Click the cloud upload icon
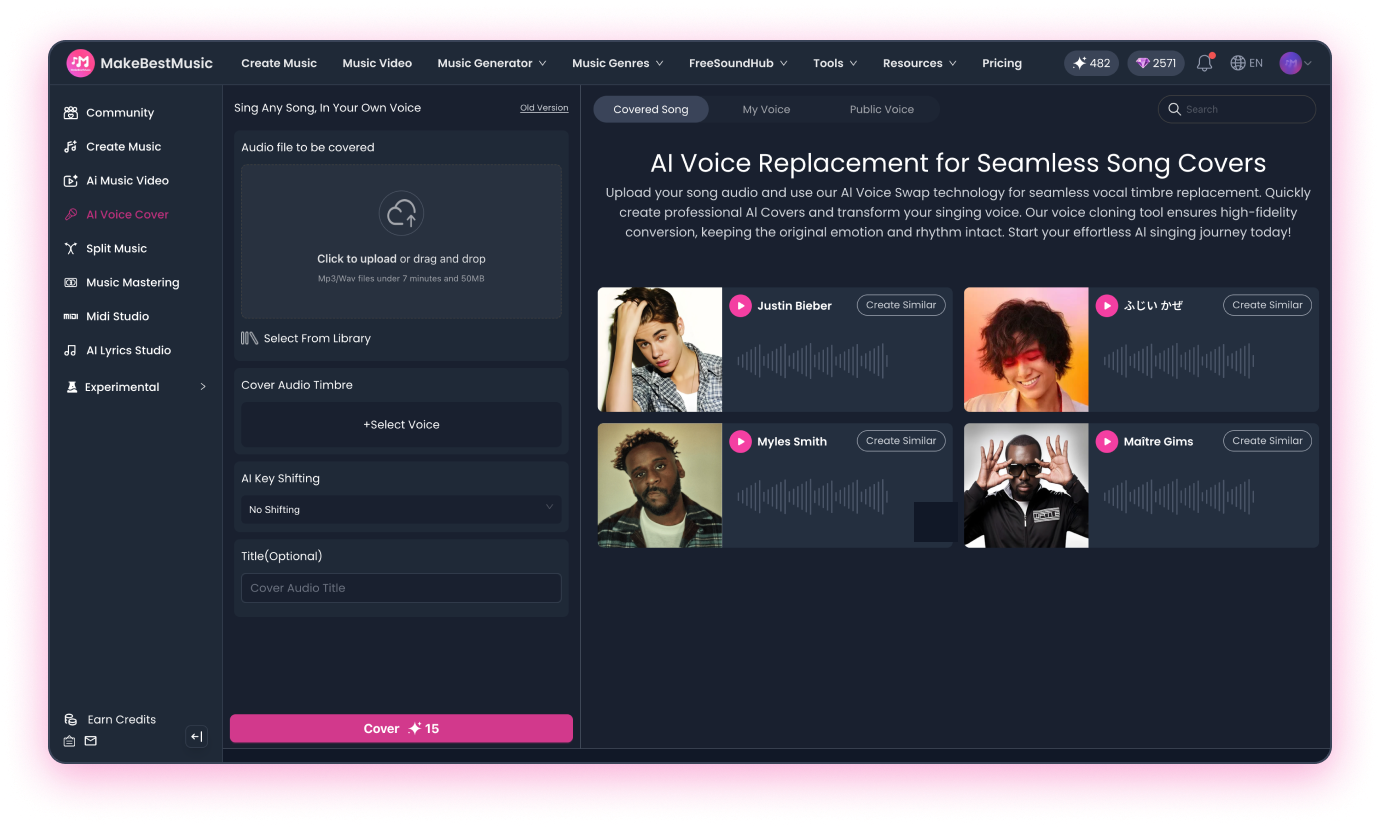Image resolution: width=1380 pixels, height=828 pixels. click(401, 213)
